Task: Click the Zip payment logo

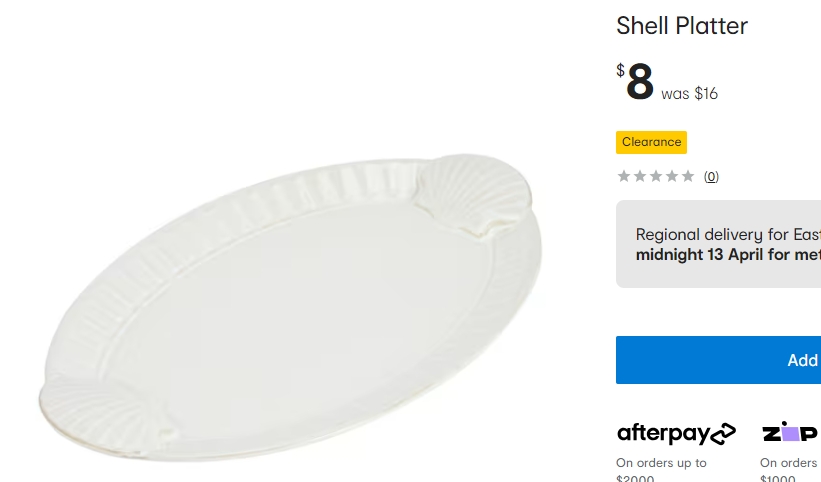Action: 790,432
